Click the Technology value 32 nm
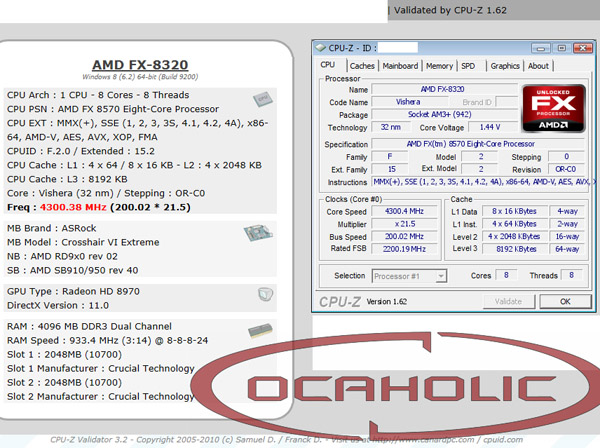The image size is (600, 448). coord(391,127)
